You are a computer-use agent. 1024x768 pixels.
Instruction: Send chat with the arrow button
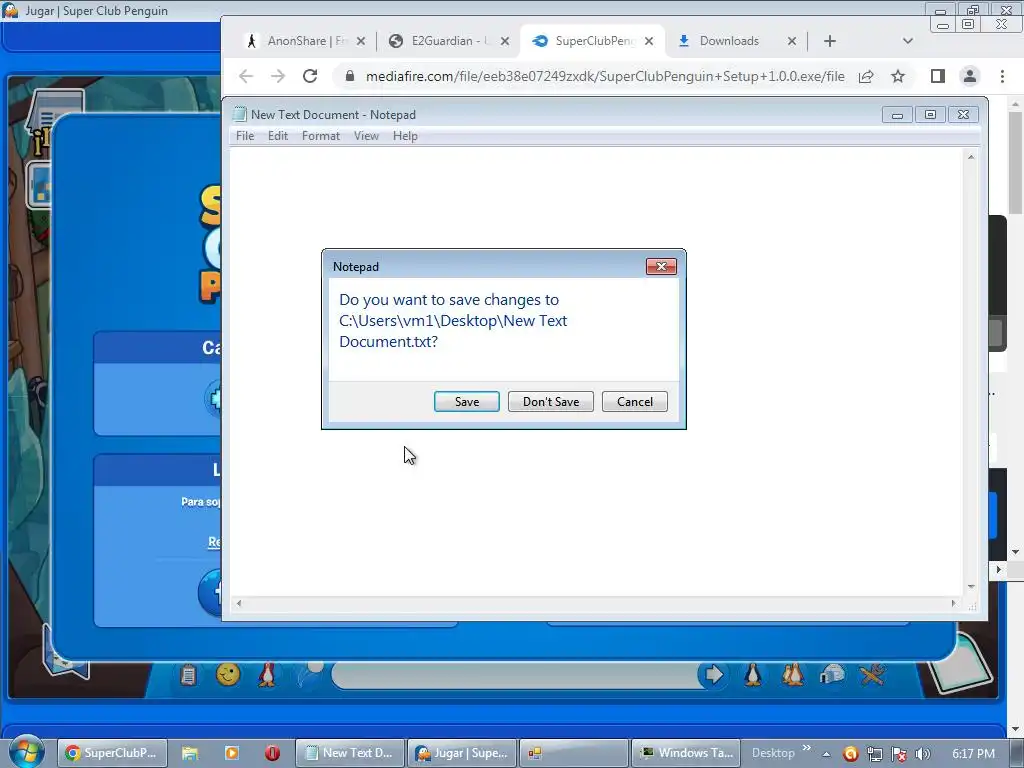point(714,675)
